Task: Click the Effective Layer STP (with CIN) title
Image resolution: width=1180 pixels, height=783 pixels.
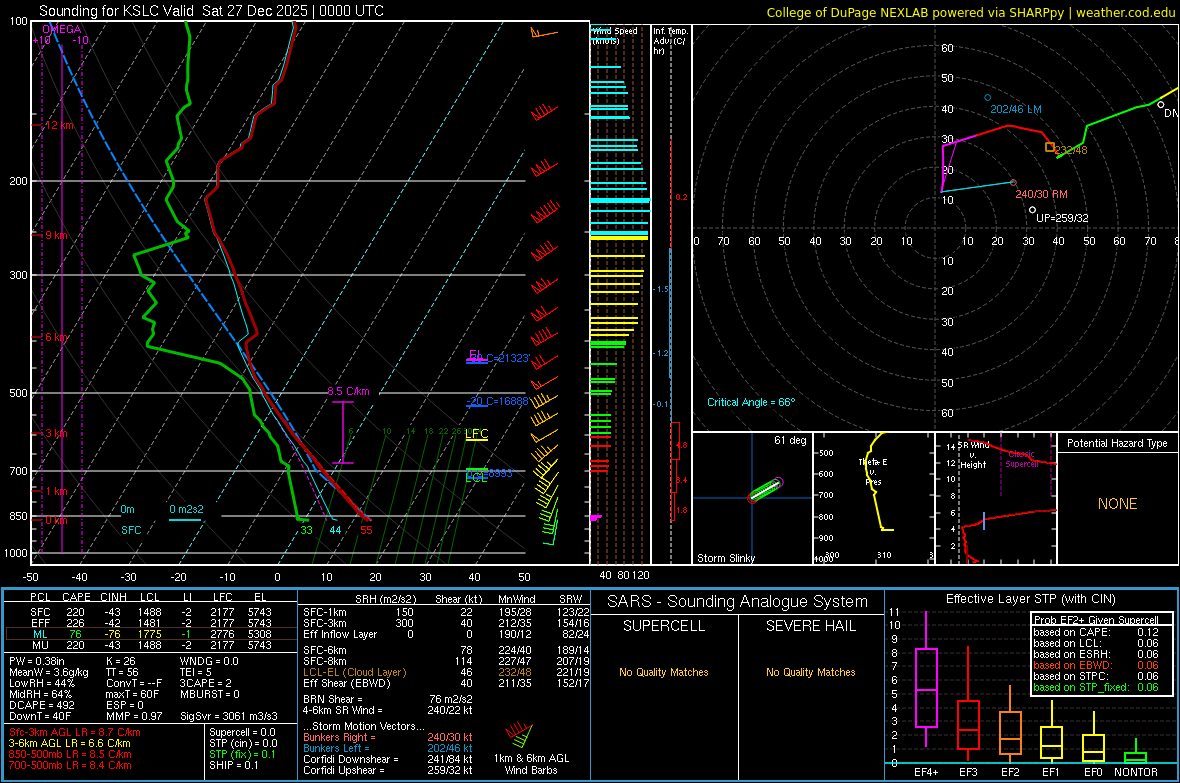Action: click(x=1030, y=599)
